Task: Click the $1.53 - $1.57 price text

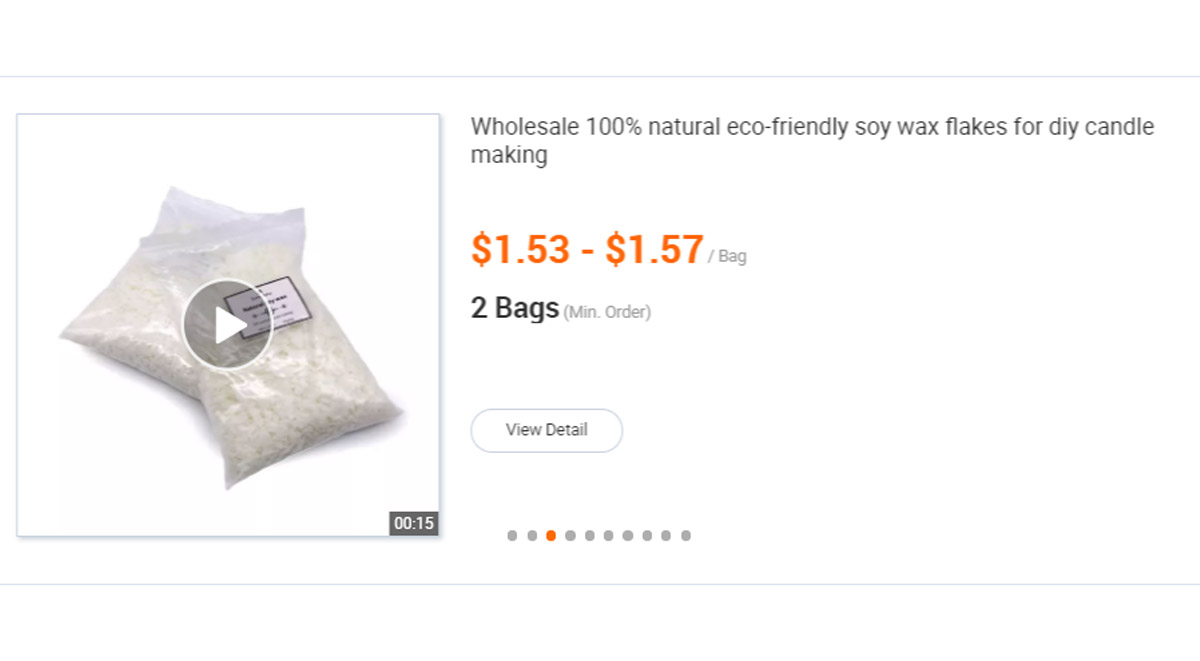Action: click(x=587, y=250)
